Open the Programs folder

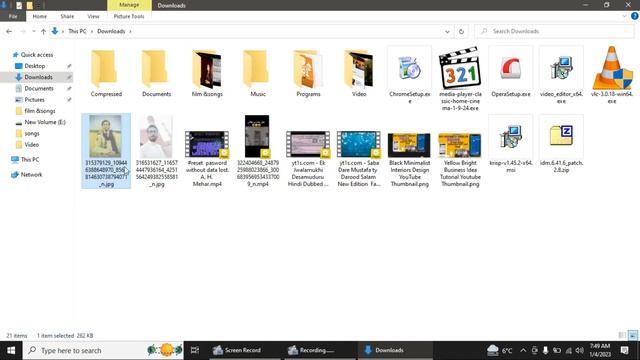tap(308, 73)
